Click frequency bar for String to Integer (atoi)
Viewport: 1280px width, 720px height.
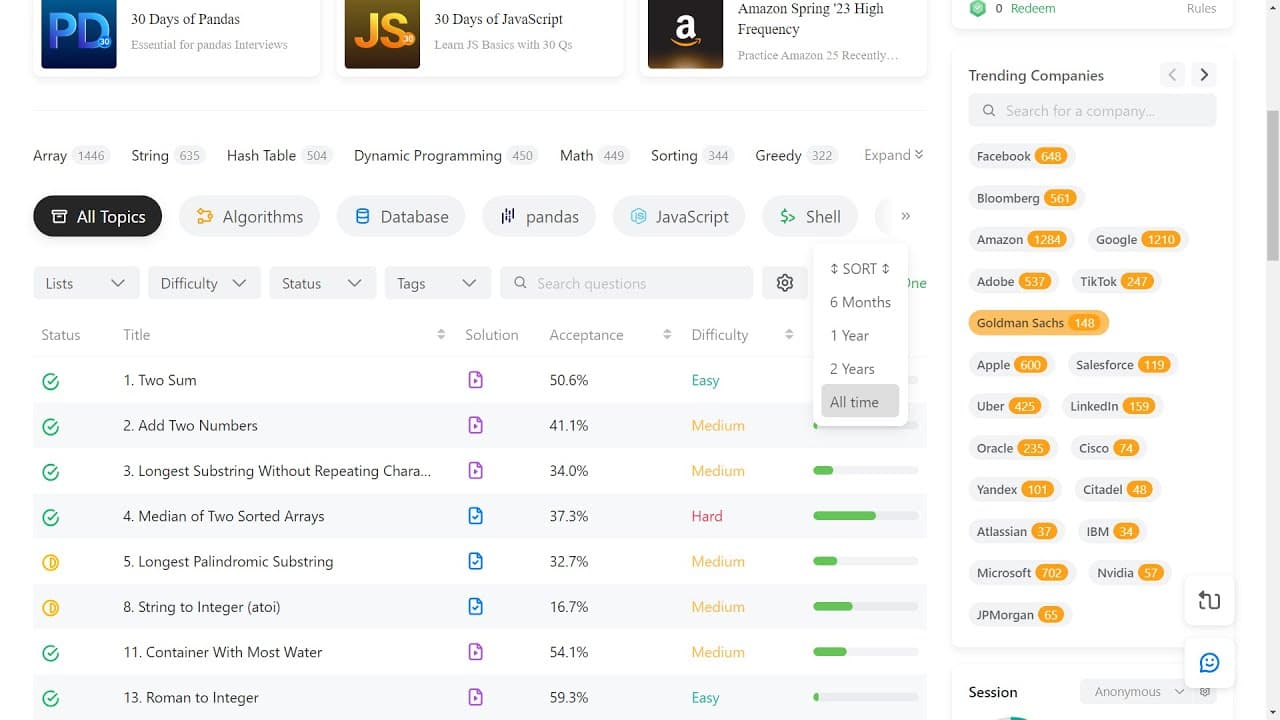866,606
